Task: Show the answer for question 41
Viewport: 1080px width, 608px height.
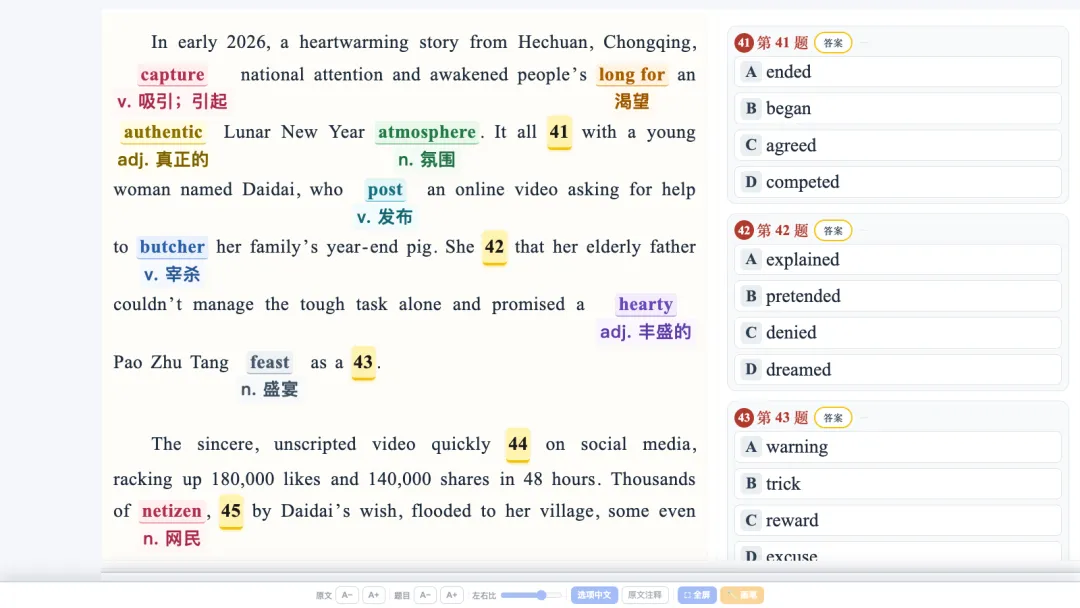Action: [x=833, y=43]
